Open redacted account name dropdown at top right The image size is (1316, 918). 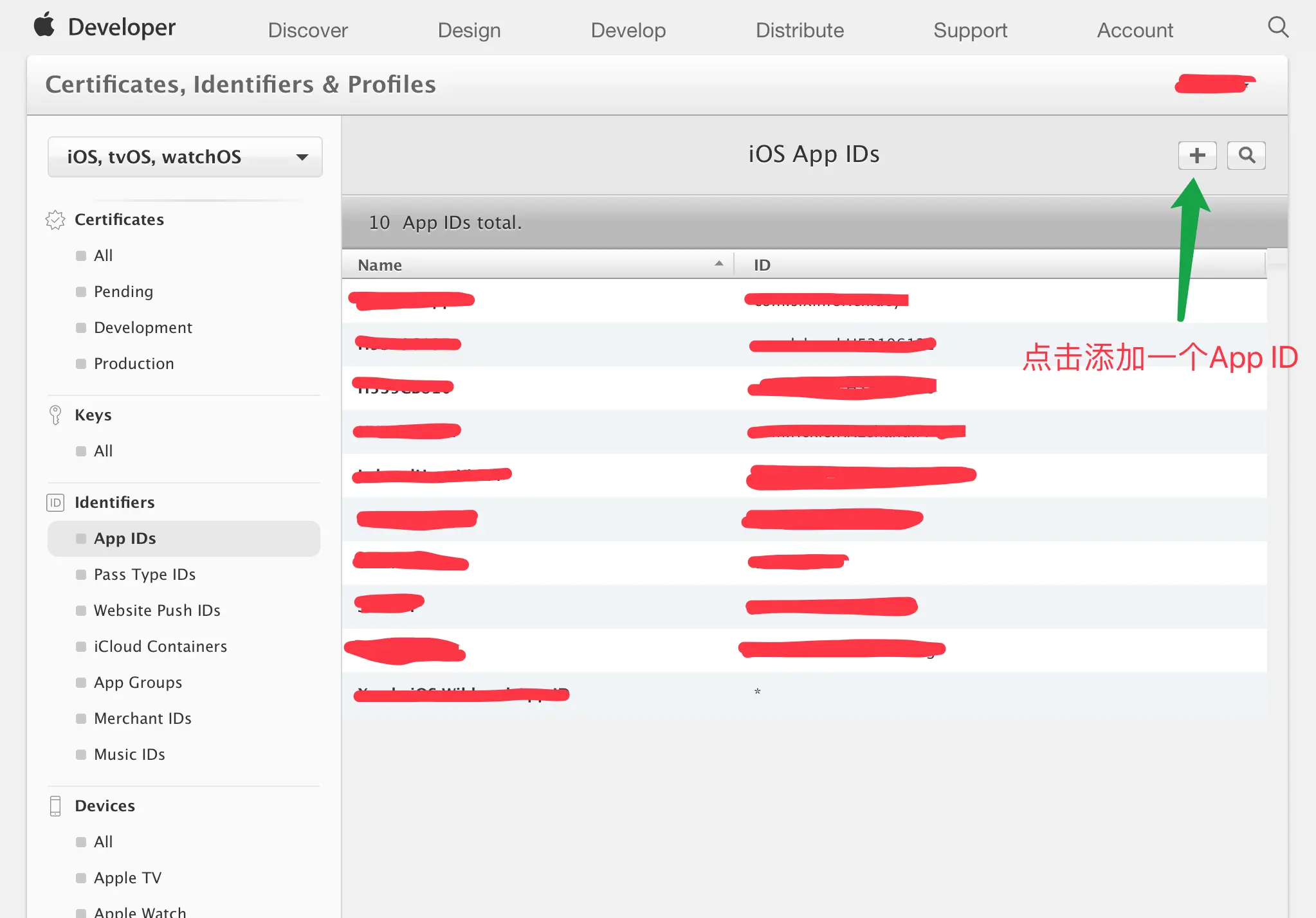point(1214,84)
